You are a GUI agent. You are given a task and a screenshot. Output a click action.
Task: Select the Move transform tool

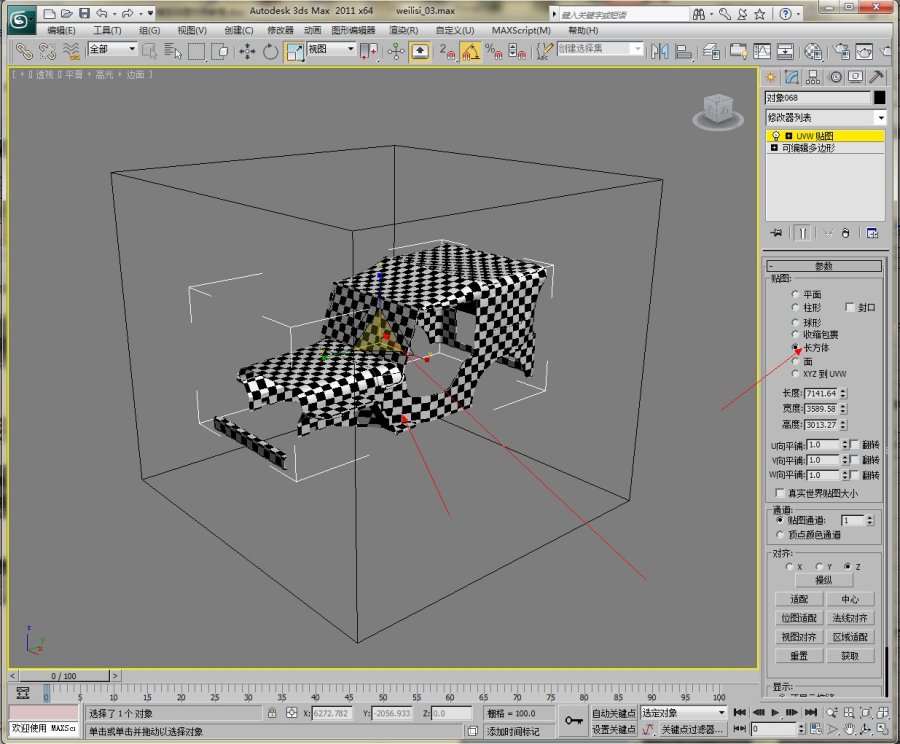tap(246, 51)
